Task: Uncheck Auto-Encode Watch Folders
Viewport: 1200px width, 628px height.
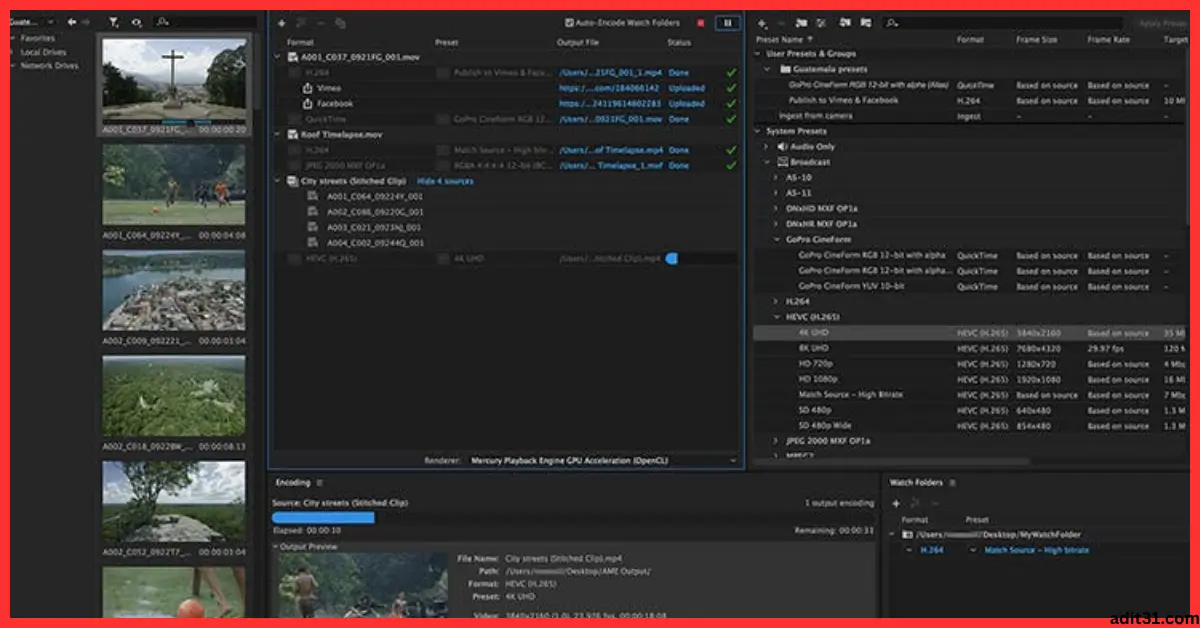Action: tap(569, 21)
